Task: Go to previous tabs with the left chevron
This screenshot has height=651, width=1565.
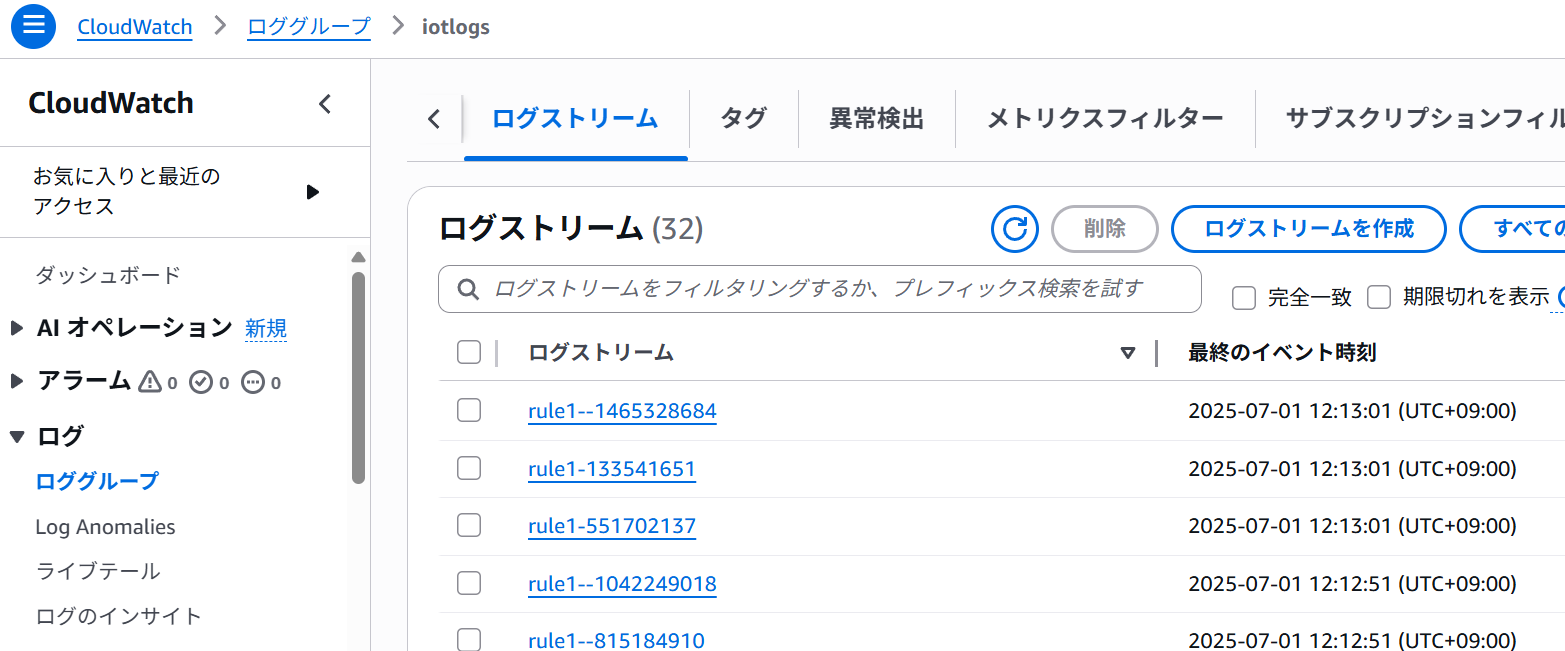Action: 434,119
